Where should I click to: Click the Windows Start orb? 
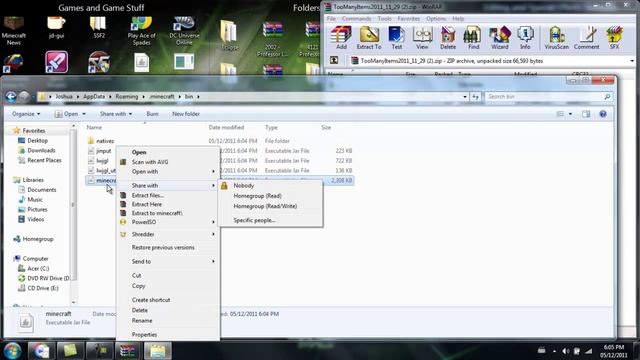click(12, 351)
